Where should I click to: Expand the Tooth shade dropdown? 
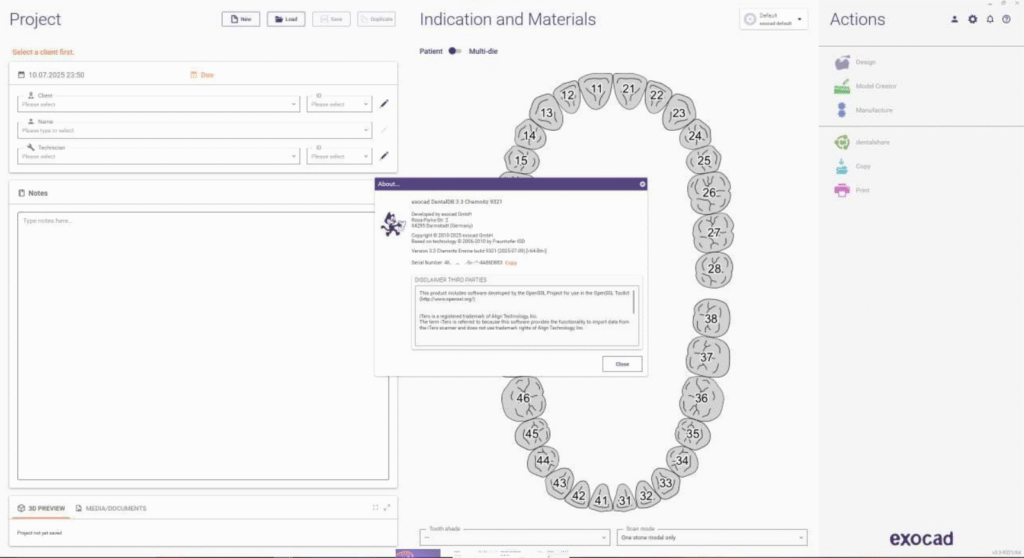(x=515, y=537)
